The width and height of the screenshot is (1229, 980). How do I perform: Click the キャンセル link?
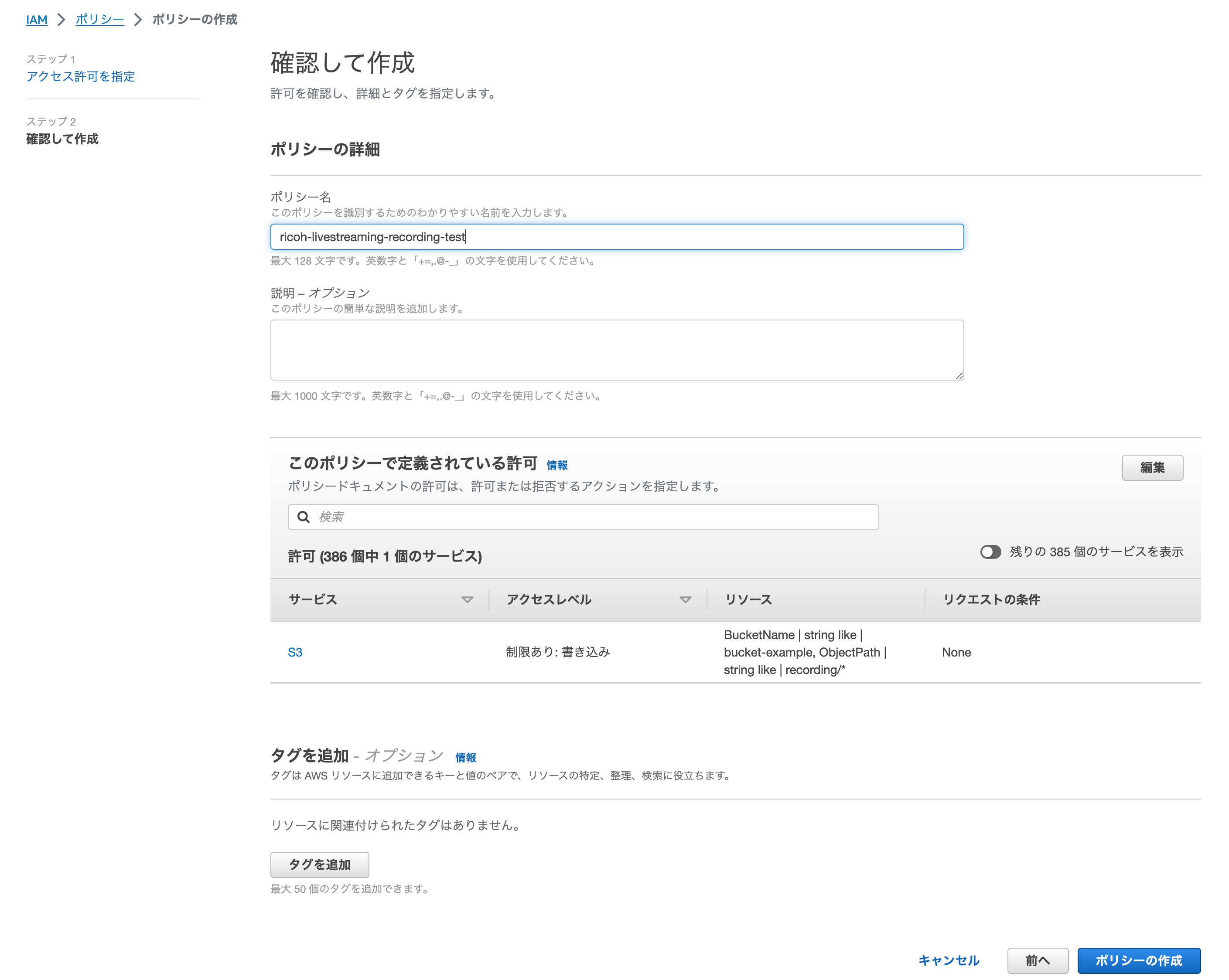(948, 960)
